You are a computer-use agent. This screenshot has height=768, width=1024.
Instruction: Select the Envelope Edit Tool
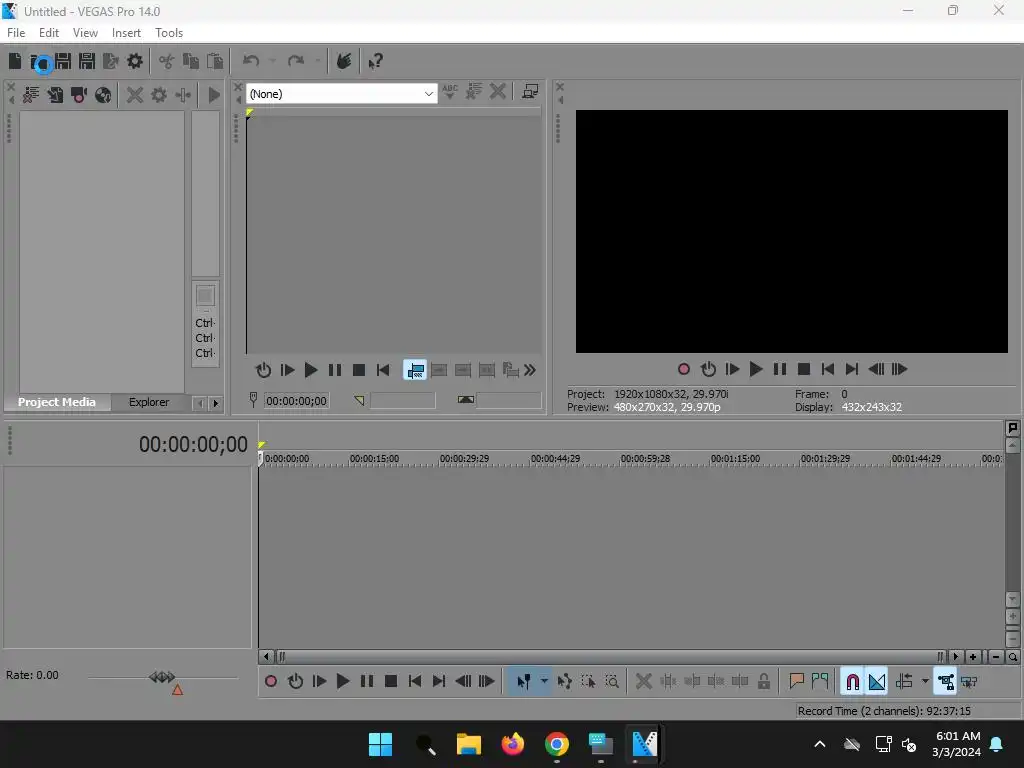(x=564, y=682)
